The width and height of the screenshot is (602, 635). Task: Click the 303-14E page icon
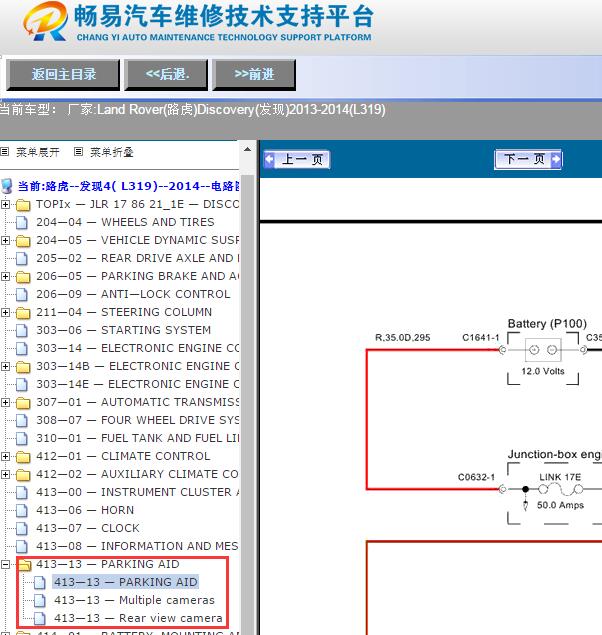(x=22, y=384)
